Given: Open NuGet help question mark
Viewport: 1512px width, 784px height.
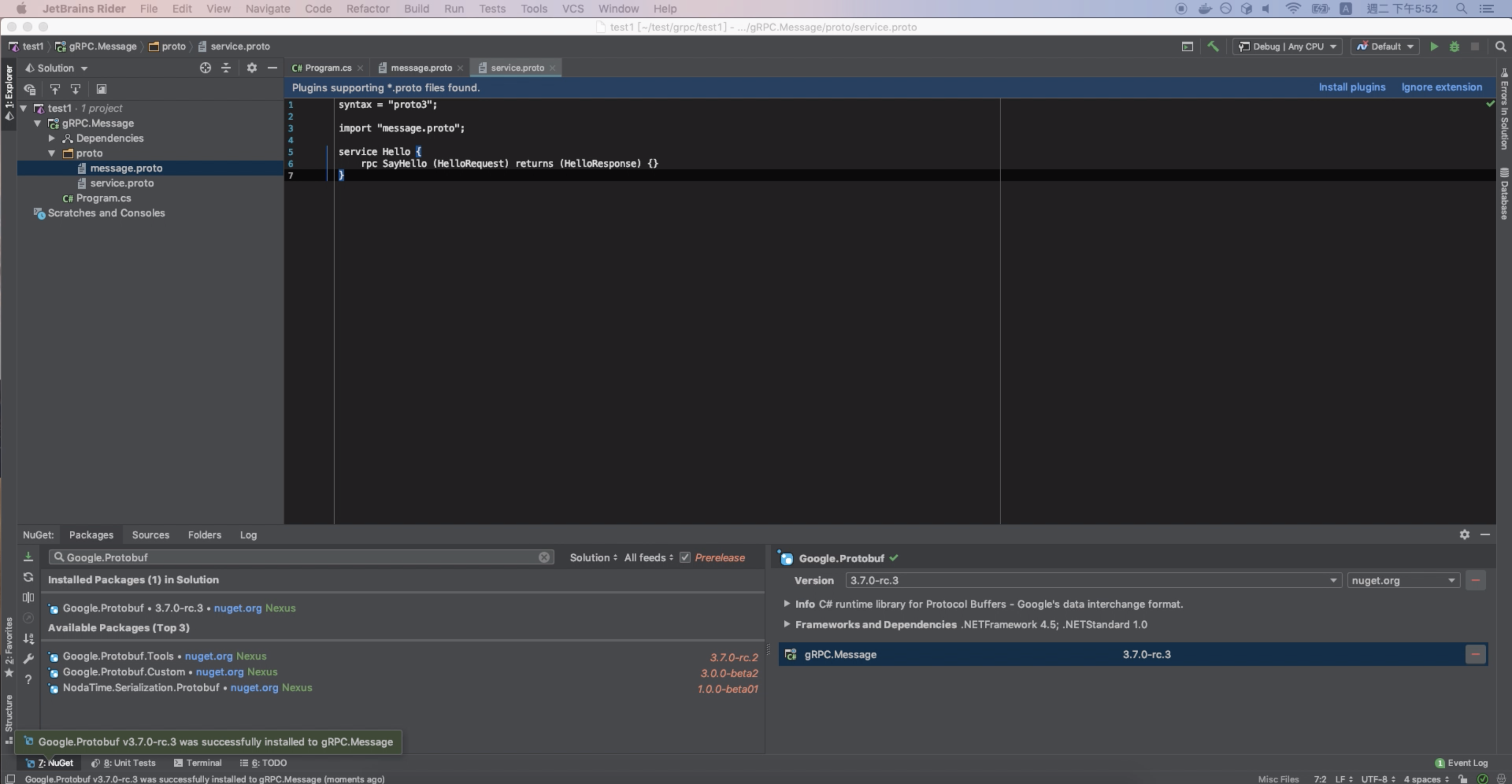Looking at the screenshot, I should [28, 680].
